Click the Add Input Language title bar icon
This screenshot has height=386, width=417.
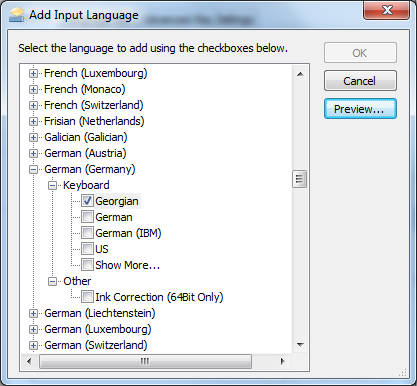(16, 15)
